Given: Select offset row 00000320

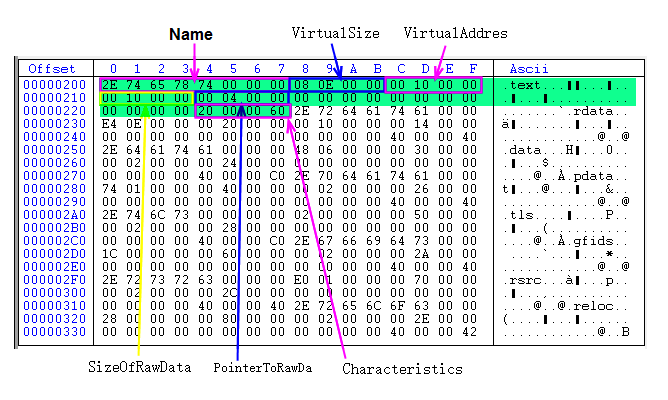Looking at the screenshot, I should [x=55, y=319].
